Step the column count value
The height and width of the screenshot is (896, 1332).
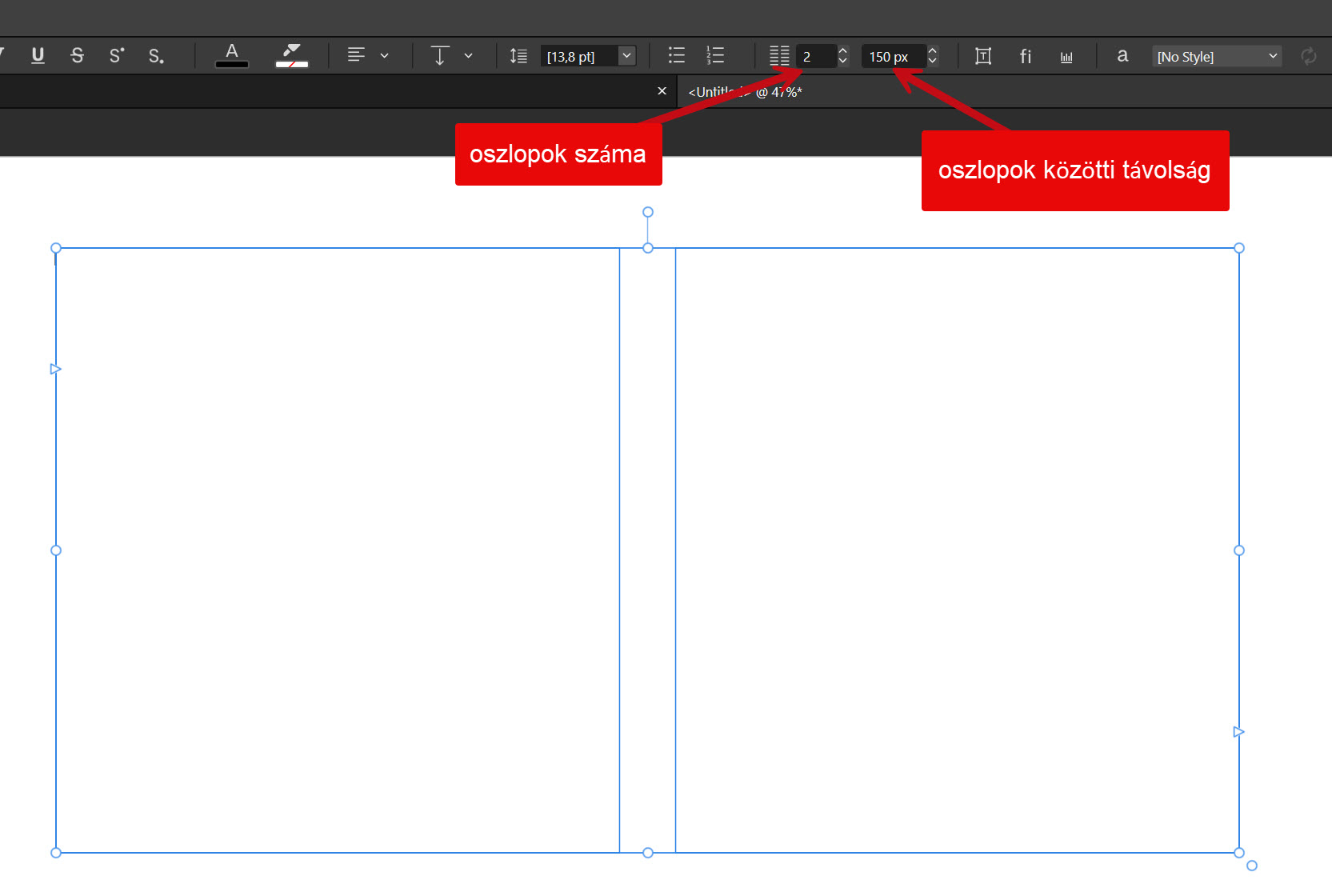(842, 56)
